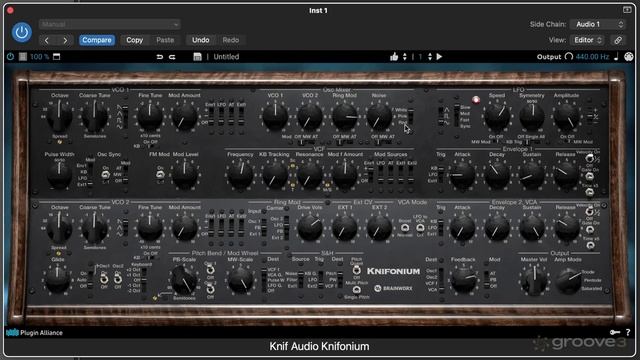Click the 440.00 Hz tuning value

[592, 57]
